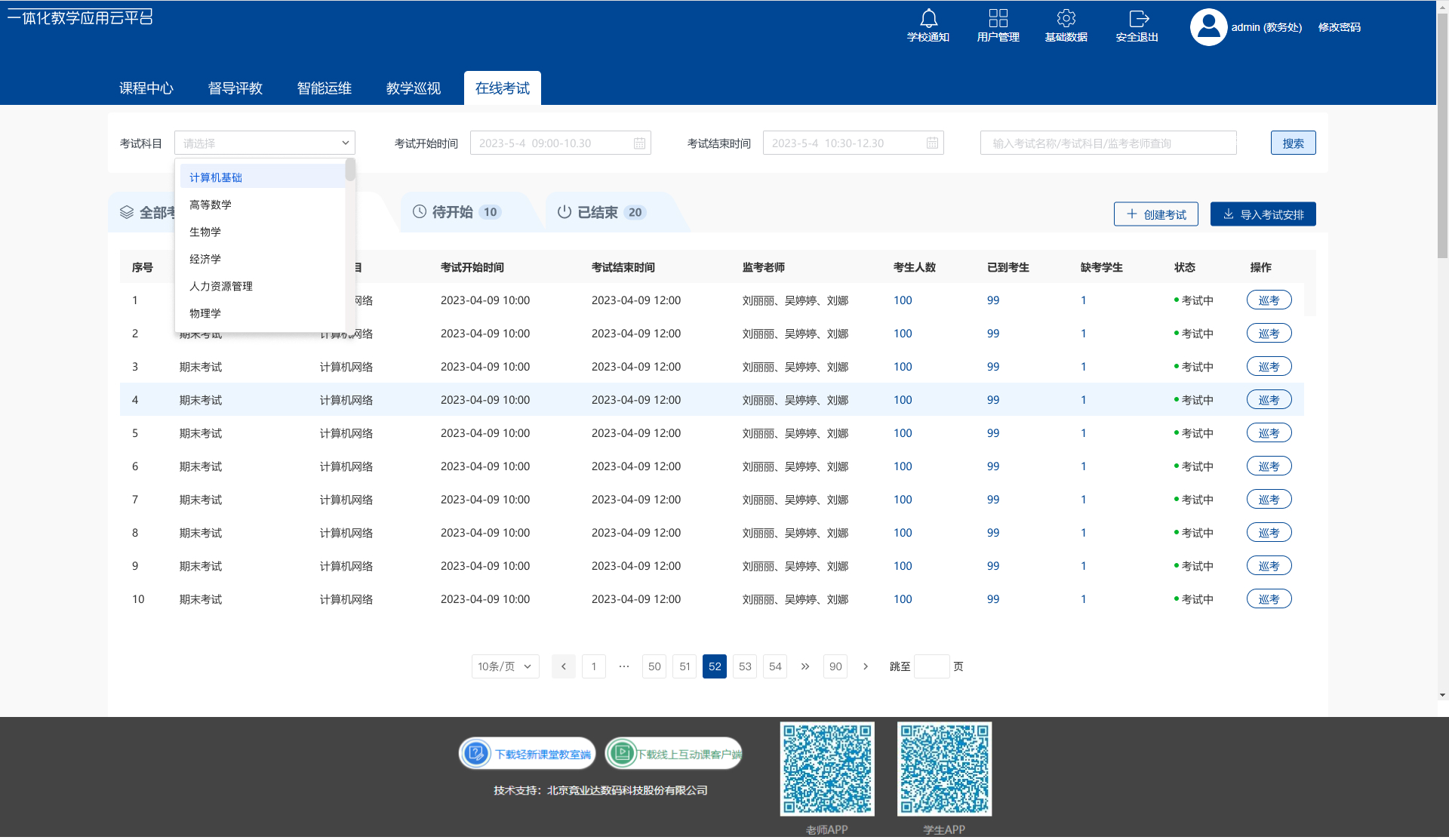Switch to 在线考试 tab
This screenshot has height=840, width=1449.
point(503,88)
